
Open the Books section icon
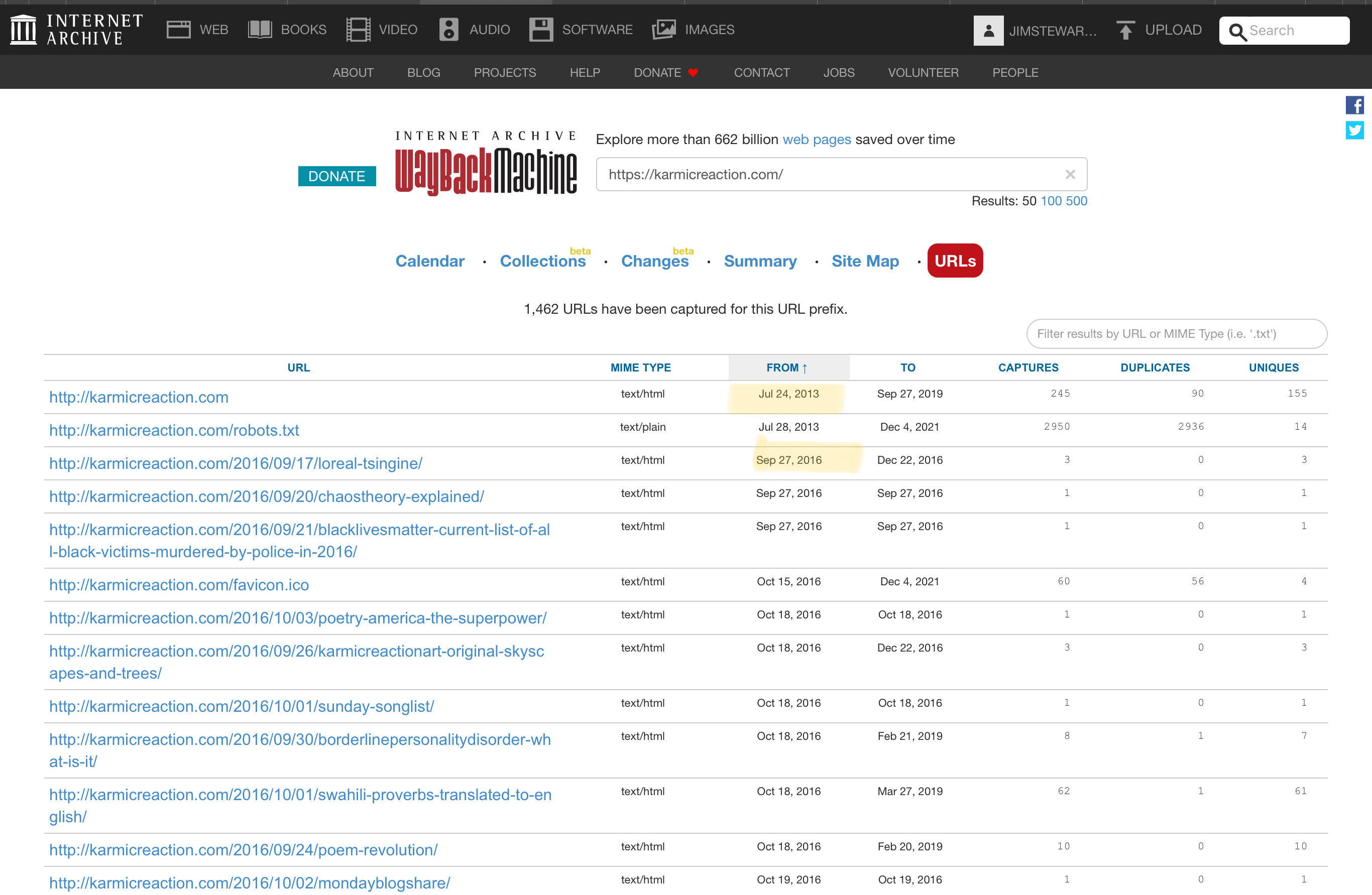[x=260, y=30]
